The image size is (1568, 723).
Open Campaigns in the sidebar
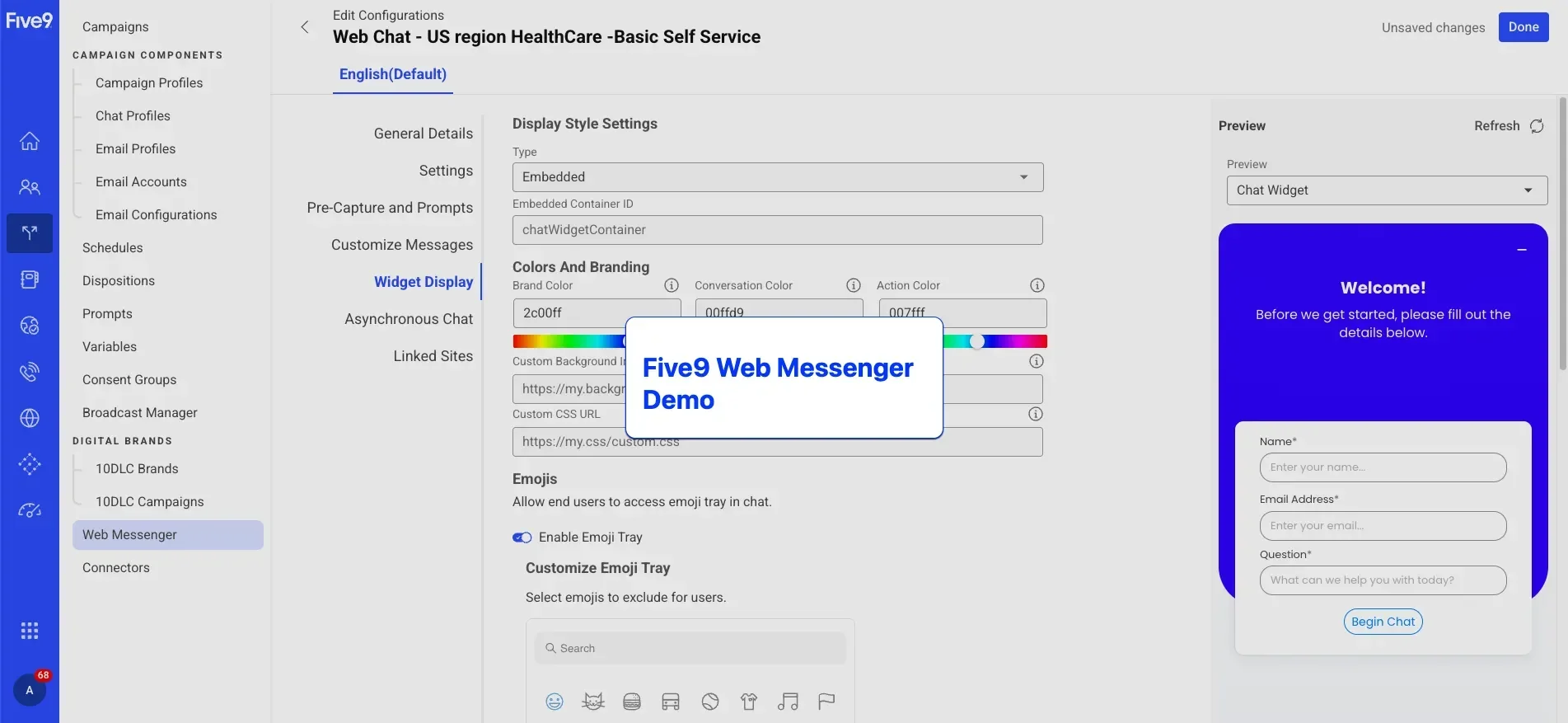click(x=115, y=27)
